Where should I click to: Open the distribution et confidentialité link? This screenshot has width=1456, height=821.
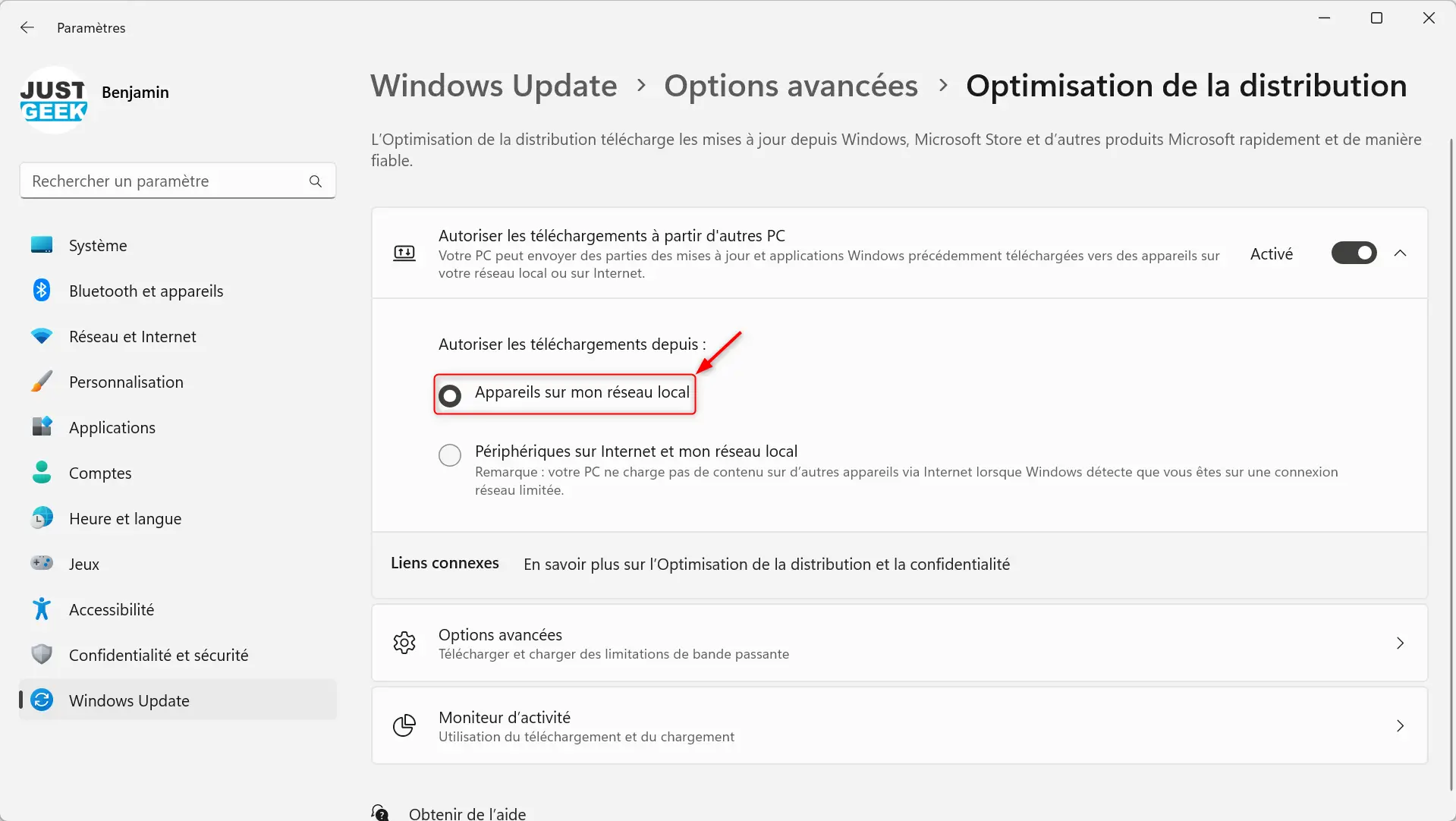coord(766,565)
